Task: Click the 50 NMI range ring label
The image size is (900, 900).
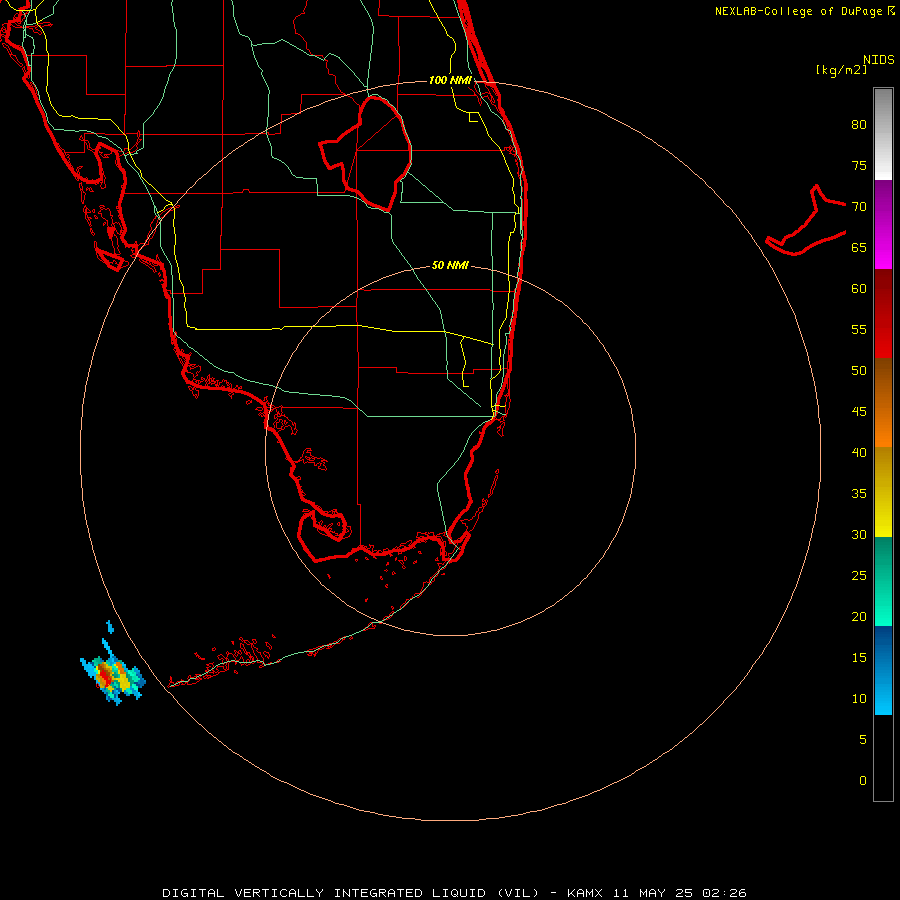Action: click(450, 265)
